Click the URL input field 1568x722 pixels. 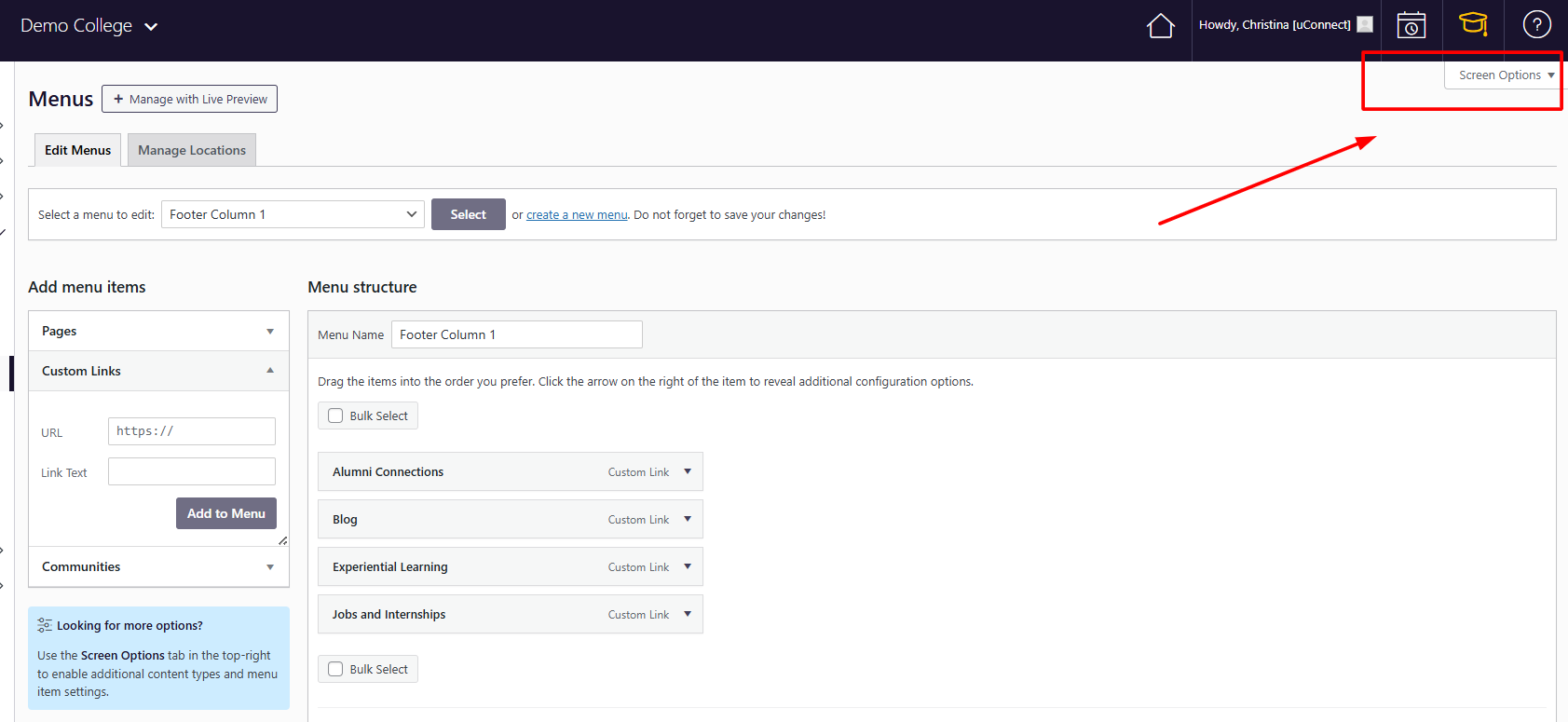pyautogui.click(x=192, y=431)
